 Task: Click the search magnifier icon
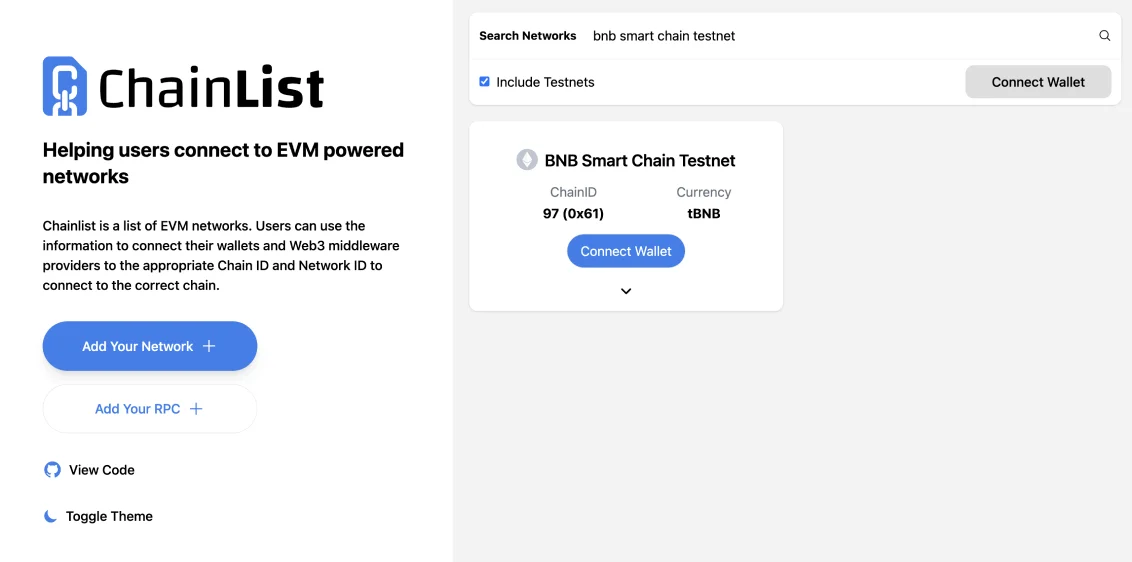tap(1105, 35)
